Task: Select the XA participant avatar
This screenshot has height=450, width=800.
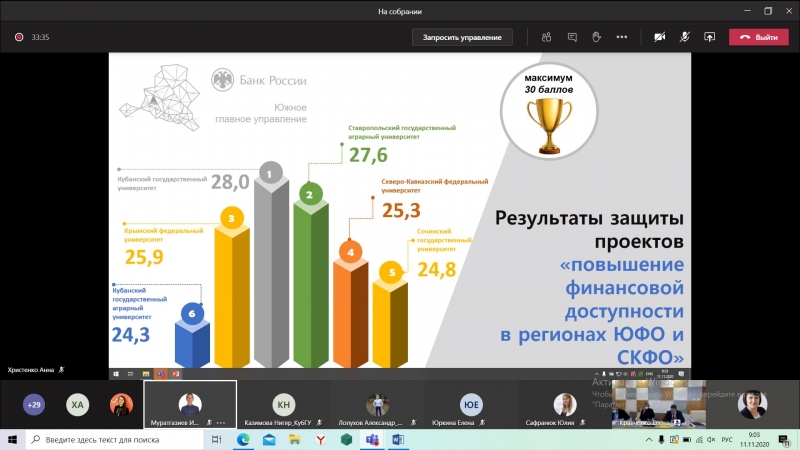Action: pyautogui.click(x=78, y=405)
